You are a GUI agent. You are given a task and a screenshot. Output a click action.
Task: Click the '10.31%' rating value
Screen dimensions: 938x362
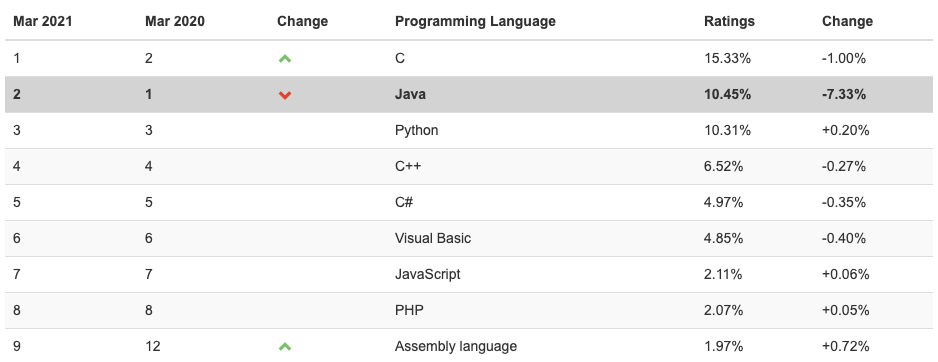point(727,130)
